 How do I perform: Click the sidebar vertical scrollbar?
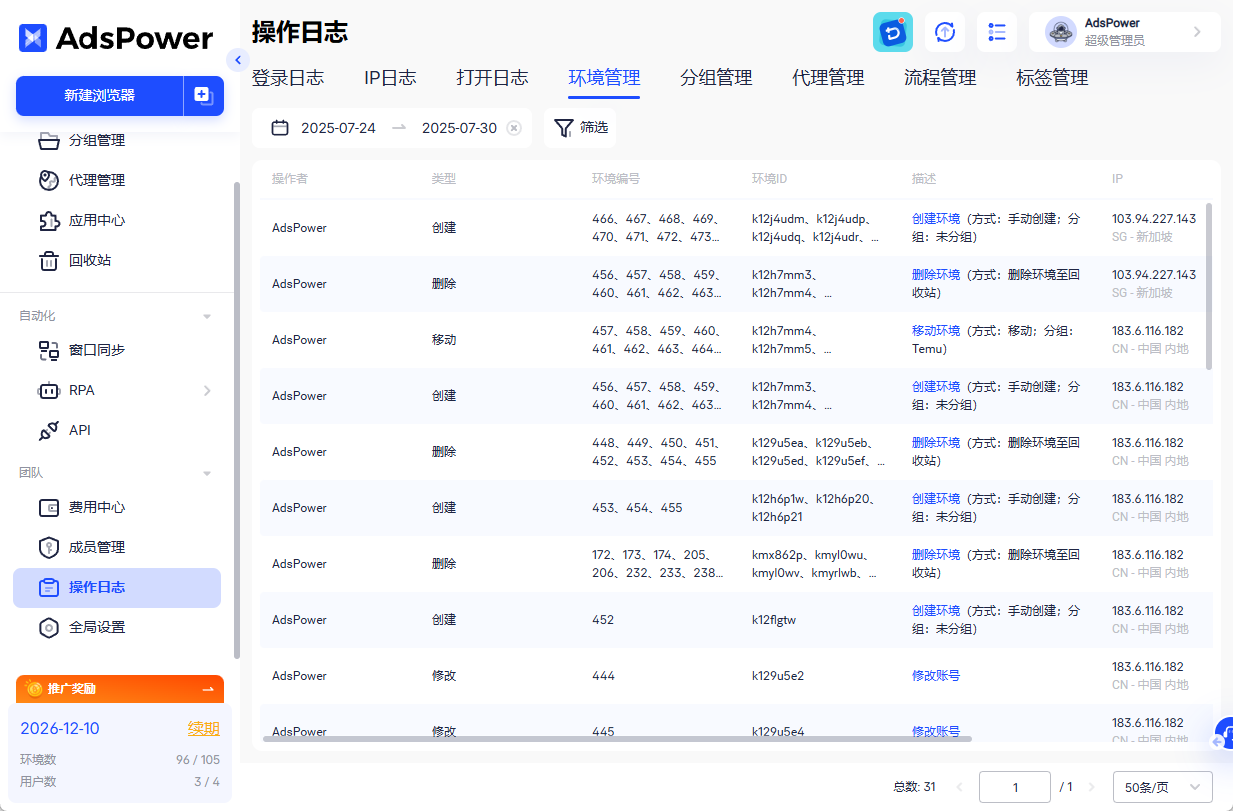(x=237, y=420)
